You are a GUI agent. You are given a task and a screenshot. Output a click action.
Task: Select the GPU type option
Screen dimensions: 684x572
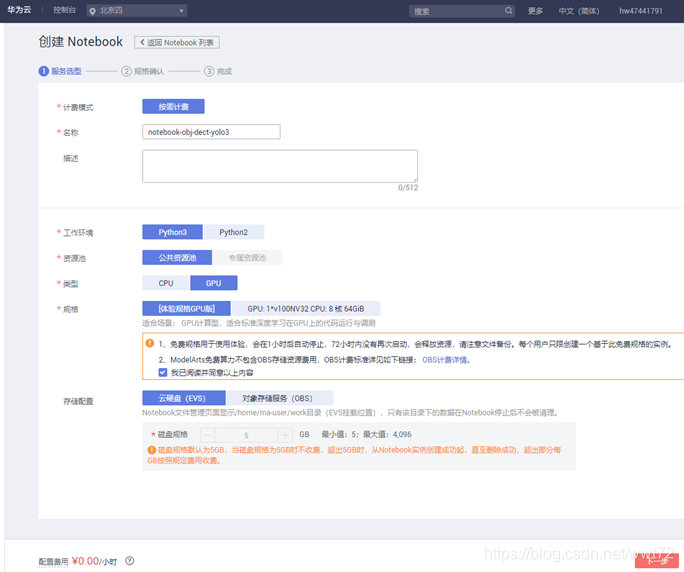coord(213,283)
